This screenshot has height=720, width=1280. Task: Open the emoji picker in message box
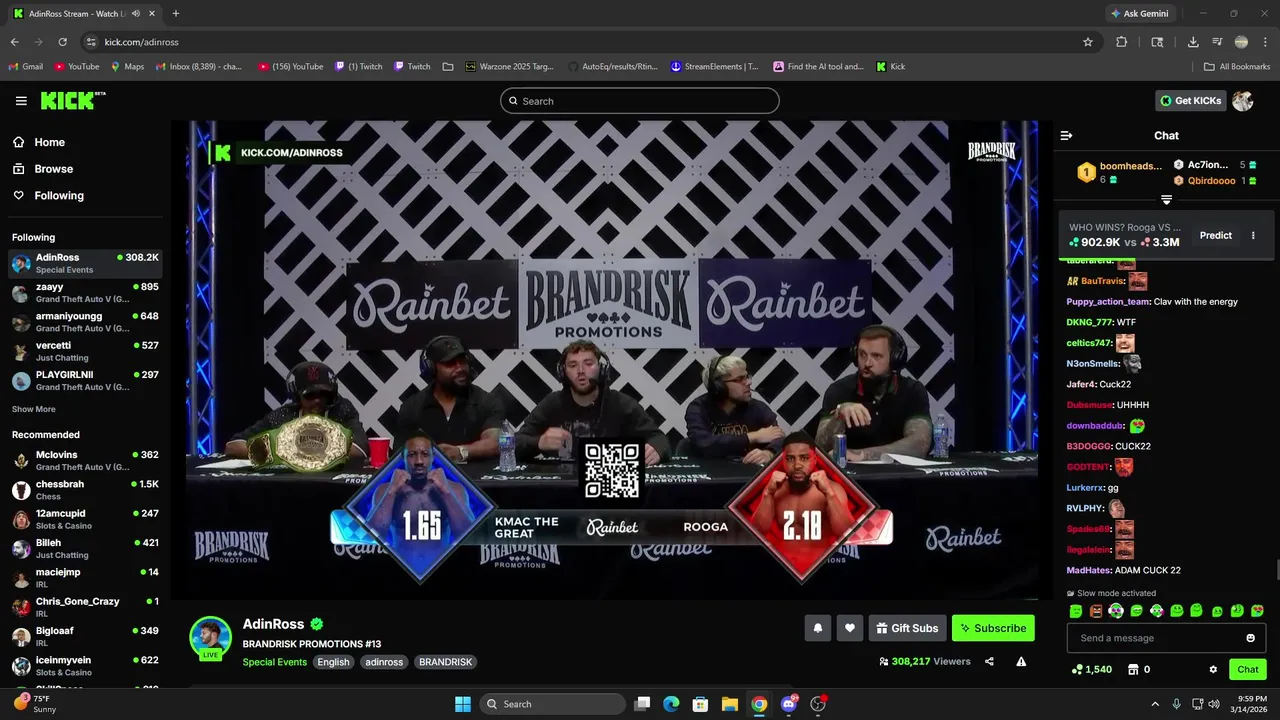[1250, 638]
